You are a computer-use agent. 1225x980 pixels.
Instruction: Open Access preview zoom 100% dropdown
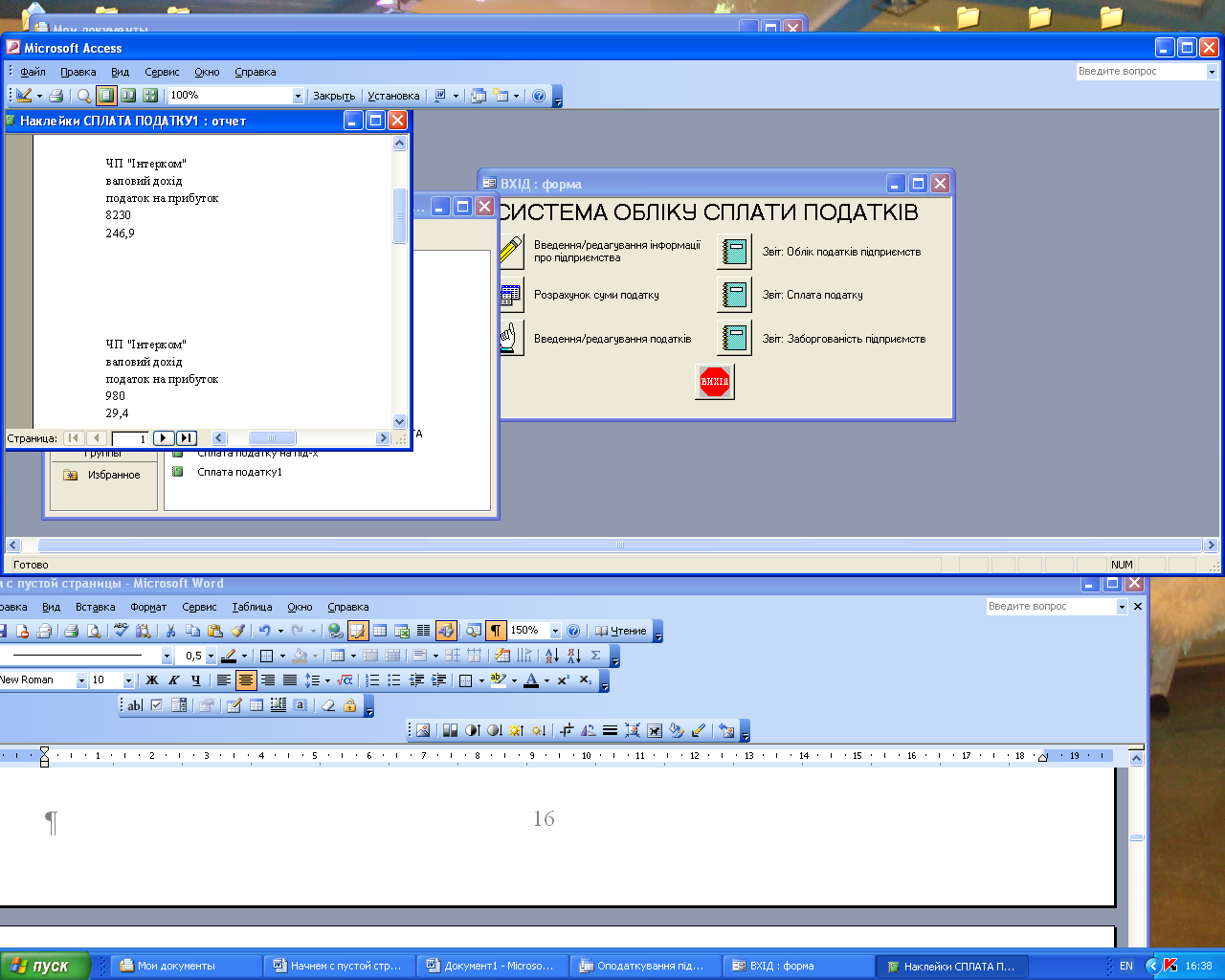(x=298, y=96)
